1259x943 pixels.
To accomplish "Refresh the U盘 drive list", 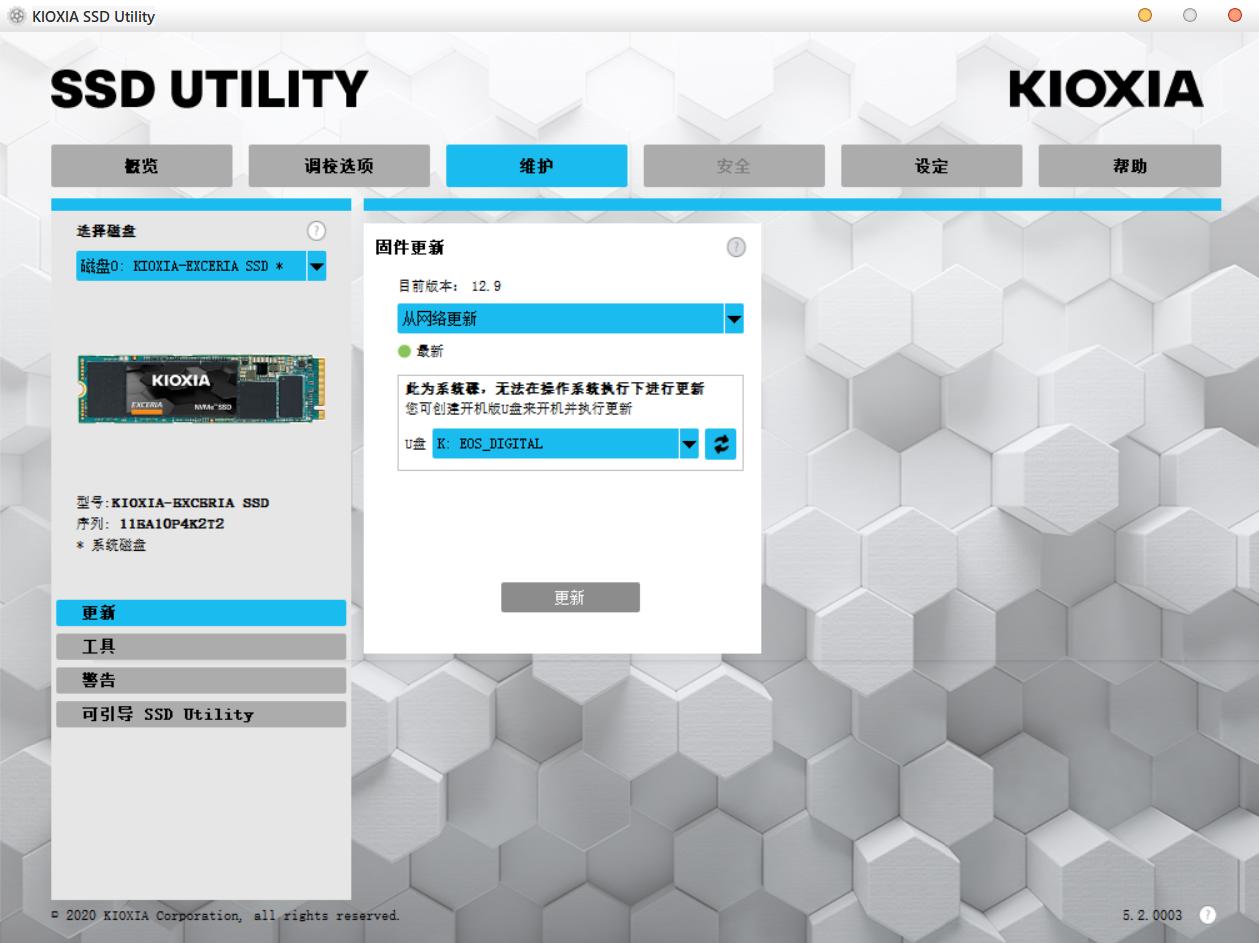I will click(x=720, y=444).
